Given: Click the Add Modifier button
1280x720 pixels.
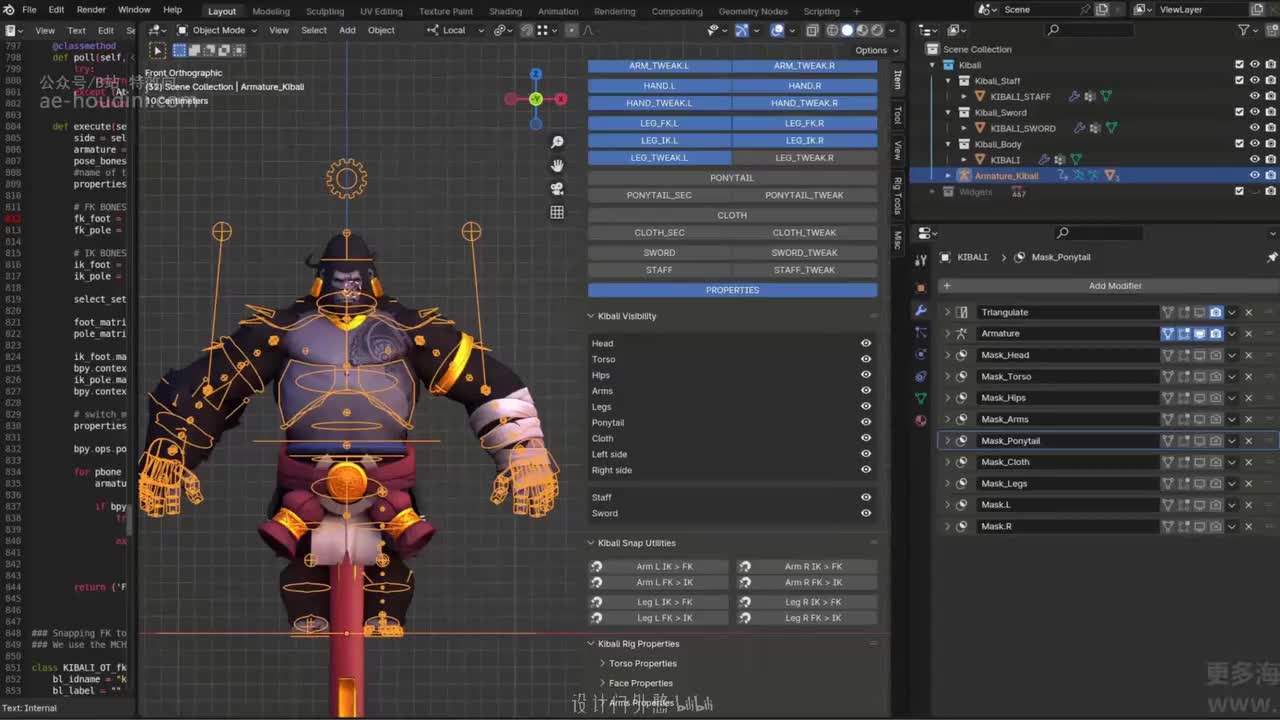Looking at the screenshot, I should click(1114, 286).
